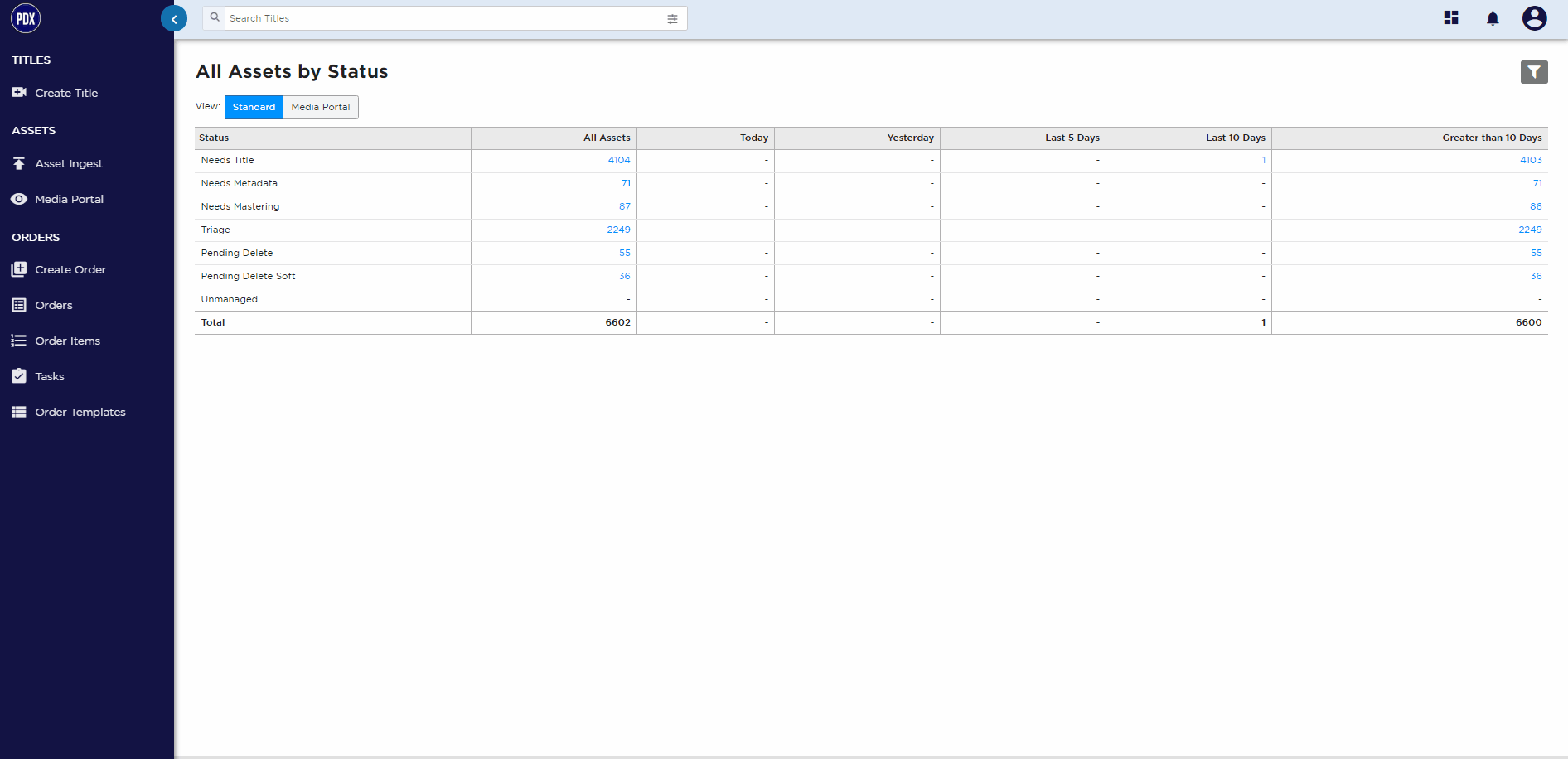Screen dimensions: 1568x759
Task: Open Create Title in the sidebar
Action: tap(66, 93)
